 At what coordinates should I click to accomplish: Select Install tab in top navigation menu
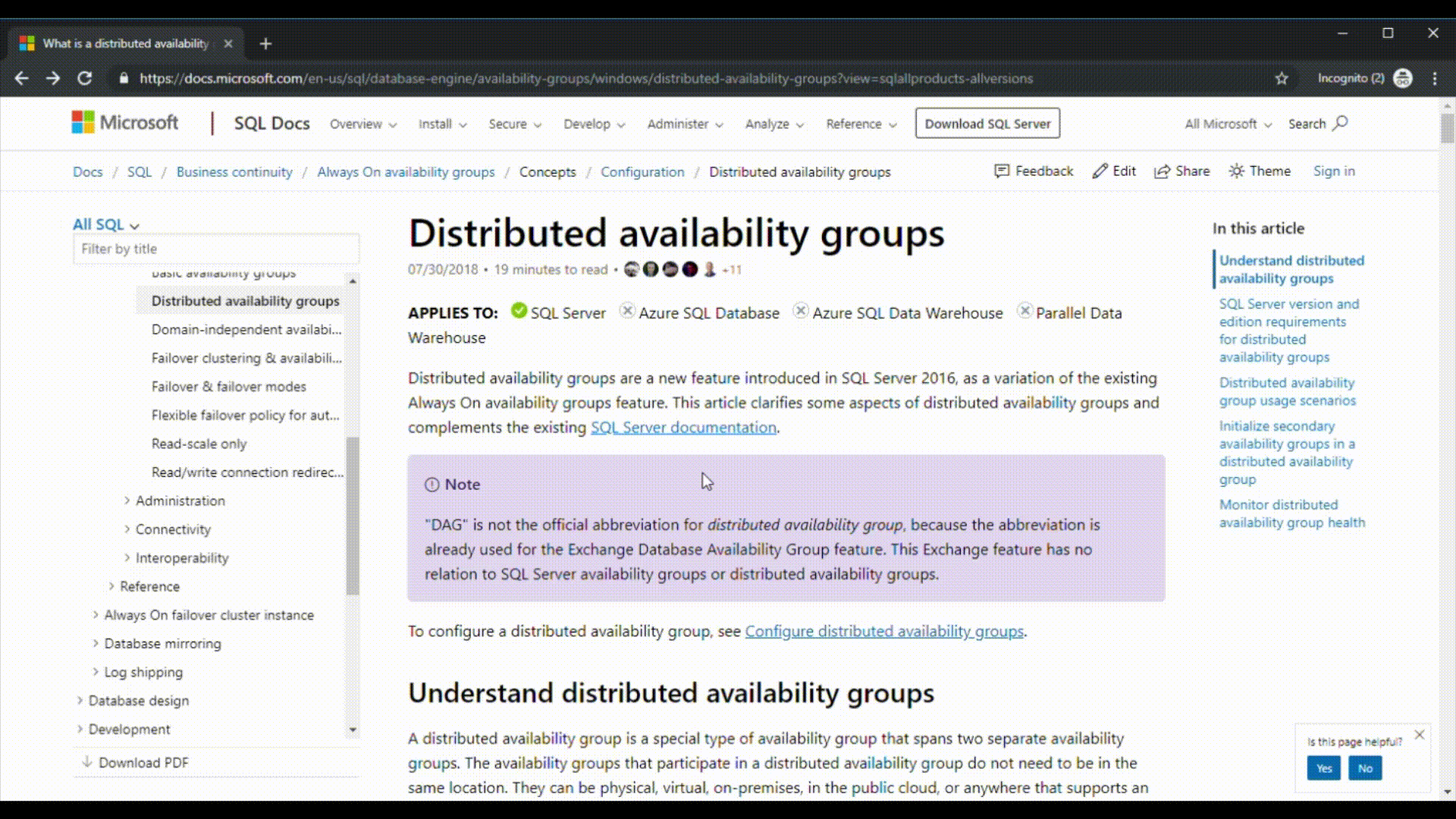click(x=441, y=123)
